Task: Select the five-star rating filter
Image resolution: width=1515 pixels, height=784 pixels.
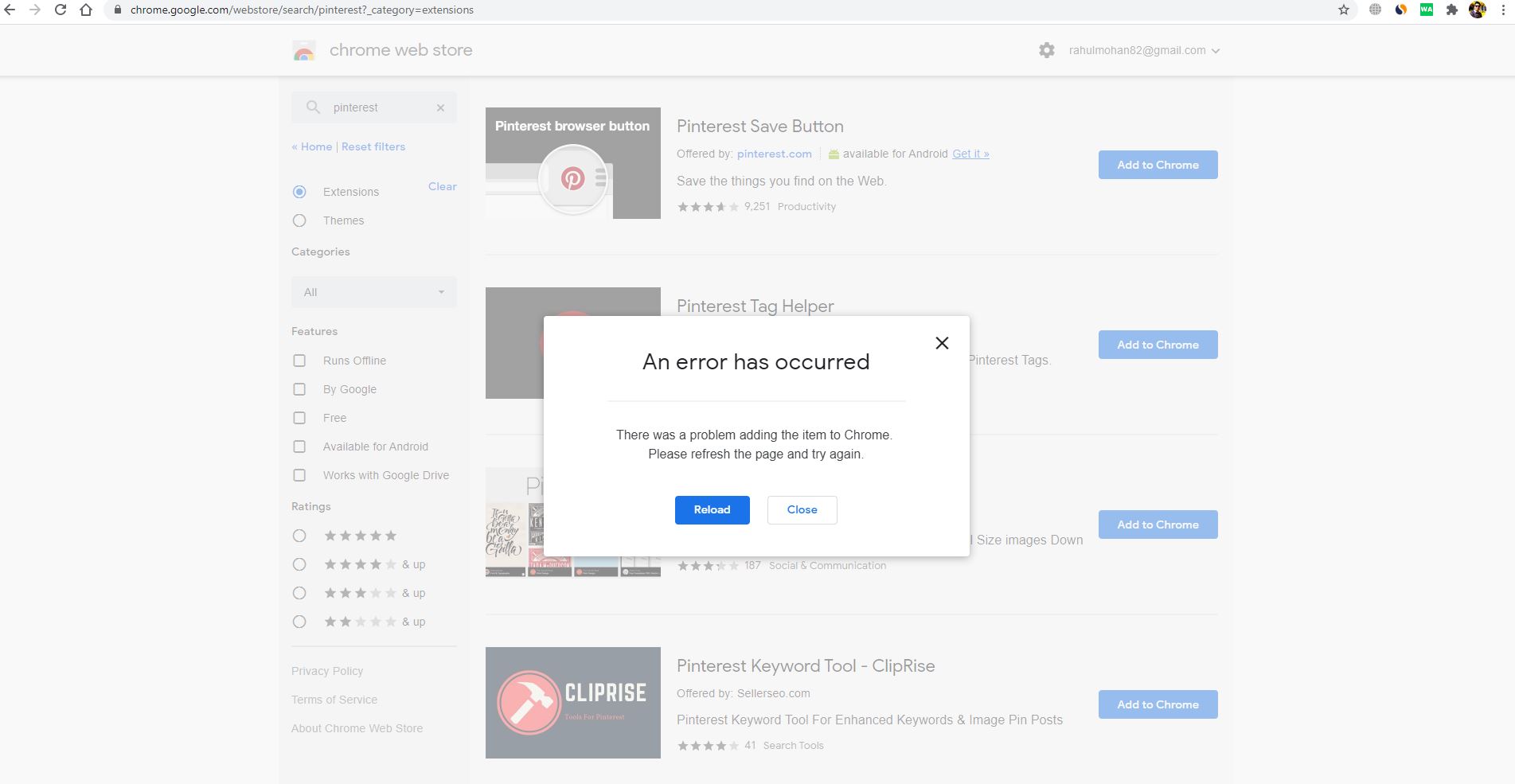Action: click(x=299, y=536)
